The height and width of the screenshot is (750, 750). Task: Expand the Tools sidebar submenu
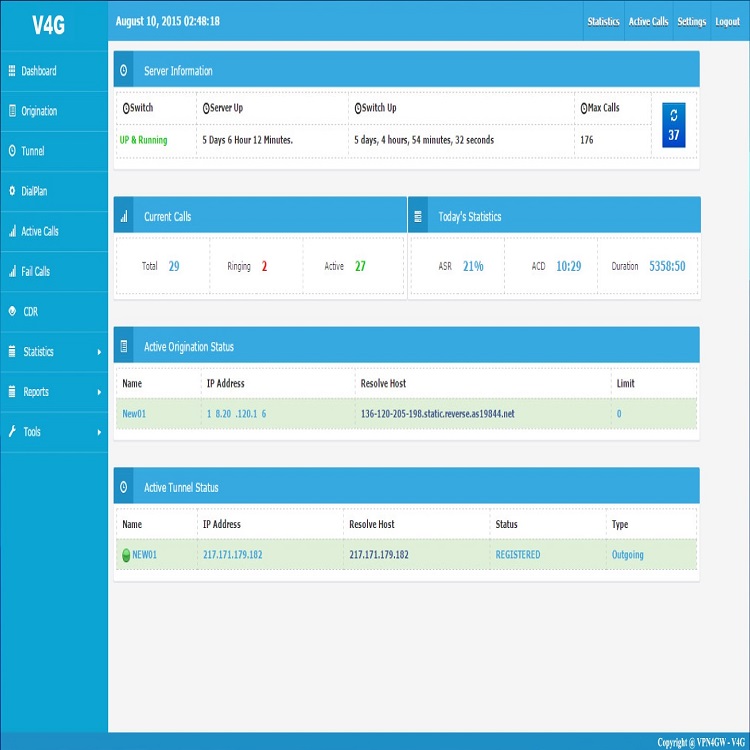point(99,432)
